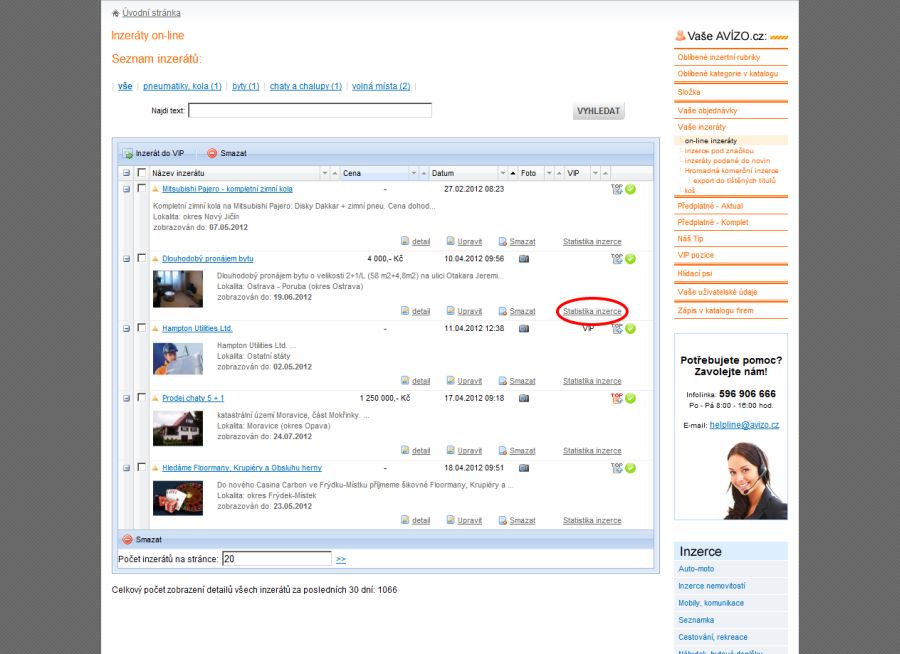Filter by the byty (1) category

(x=245, y=86)
